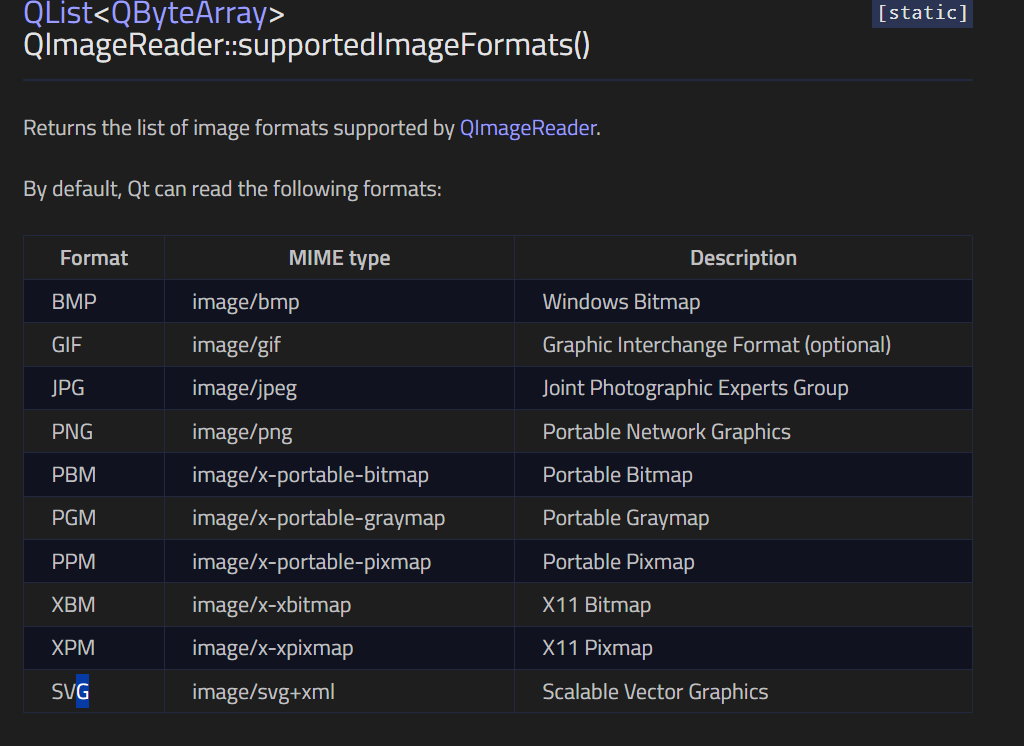Select the PPM format cell
The height and width of the screenshot is (746, 1024).
point(74,562)
